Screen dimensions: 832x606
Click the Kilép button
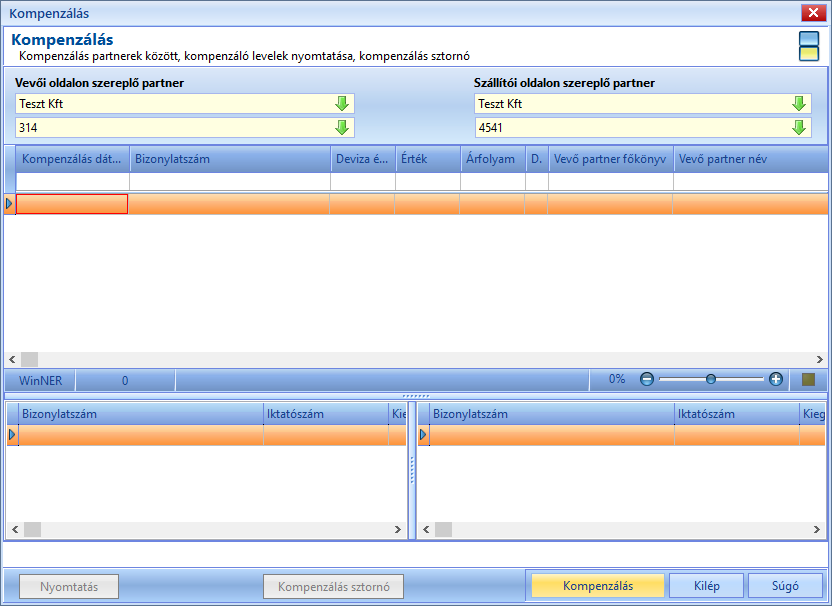point(707,586)
